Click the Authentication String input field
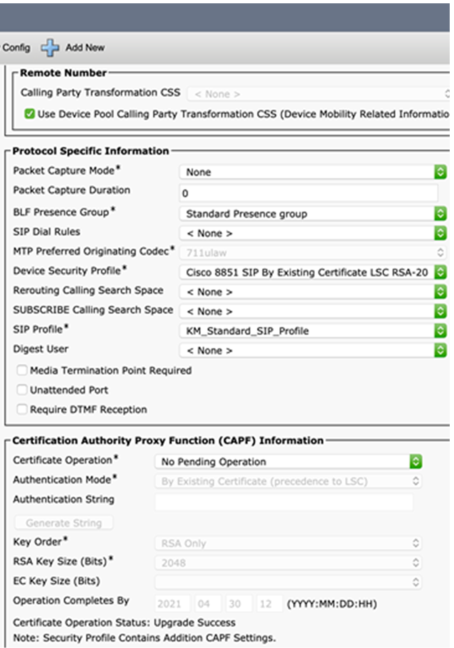Image resolution: width=454 pixels, height=648 pixels. coord(284,502)
